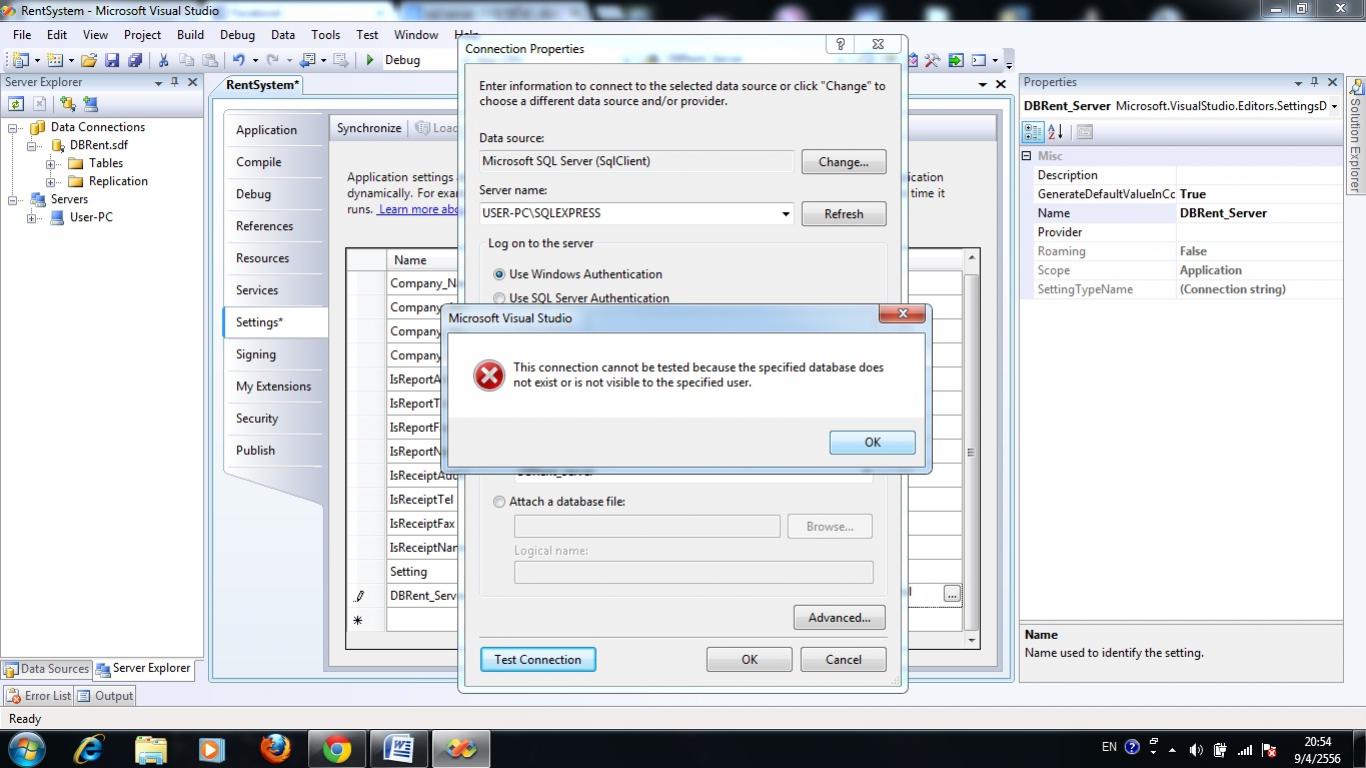The width and height of the screenshot is (1366, 768).
Task: Switch to the Data Sources tab
Action: (x=47, y=669)
